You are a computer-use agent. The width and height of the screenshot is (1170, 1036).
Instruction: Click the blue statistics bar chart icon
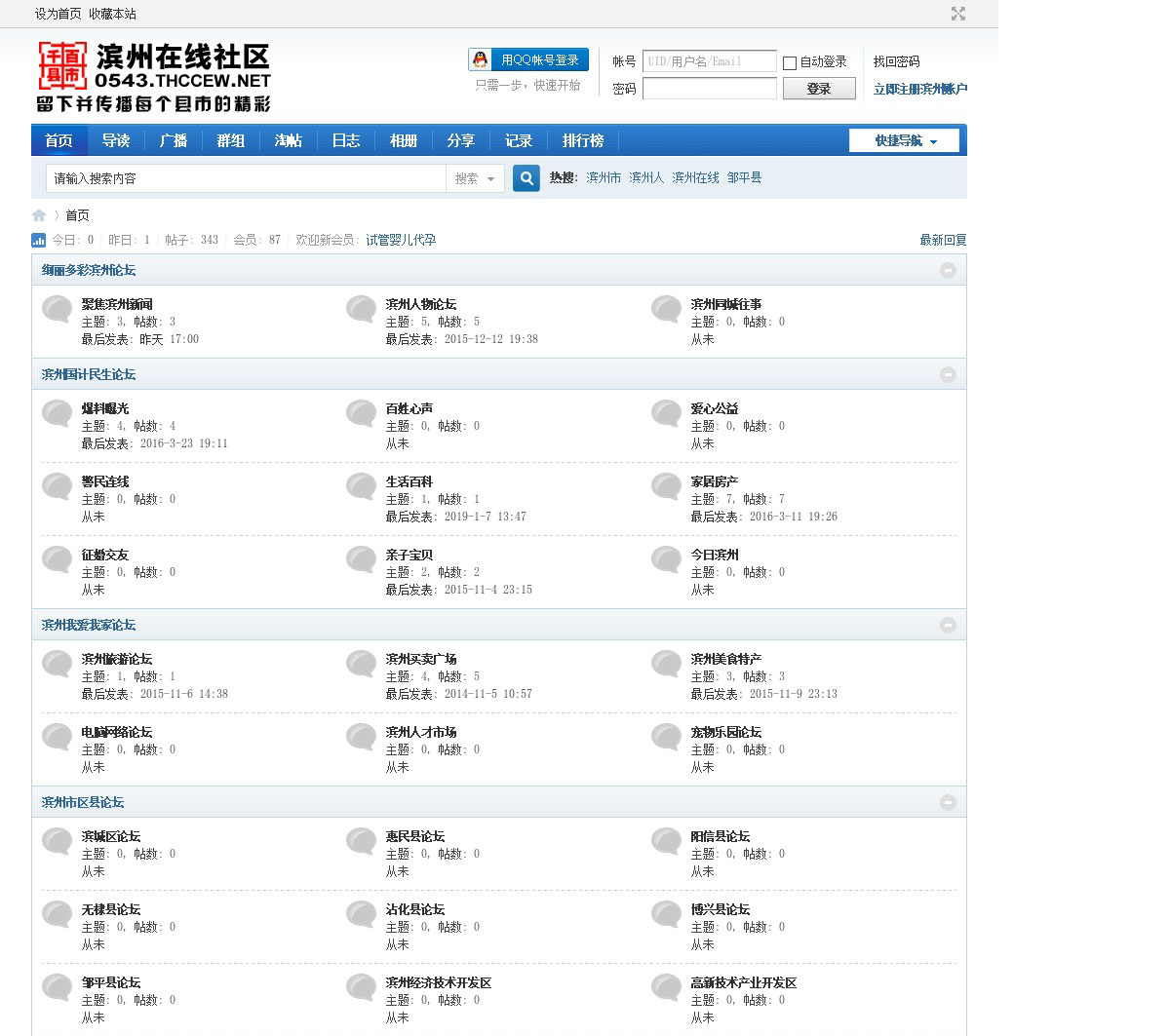[x=39, y=240]
